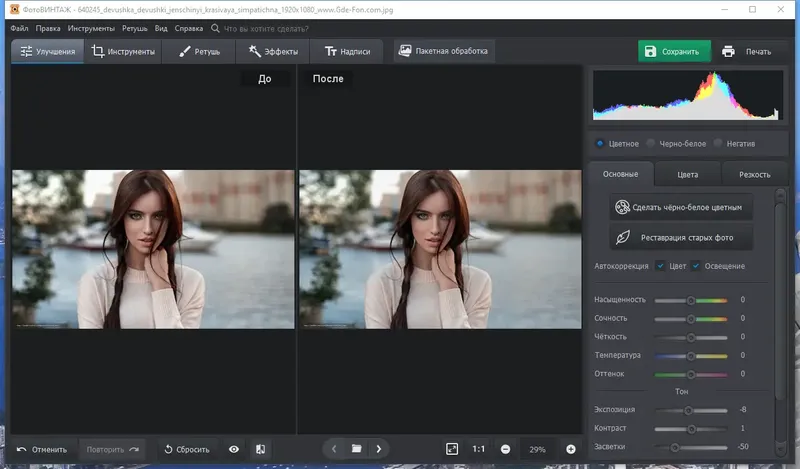Image resolution: width=800 pixels, height=469 pixels.
Task: Select the Черно-белое radio option
Action: (651, 143)
